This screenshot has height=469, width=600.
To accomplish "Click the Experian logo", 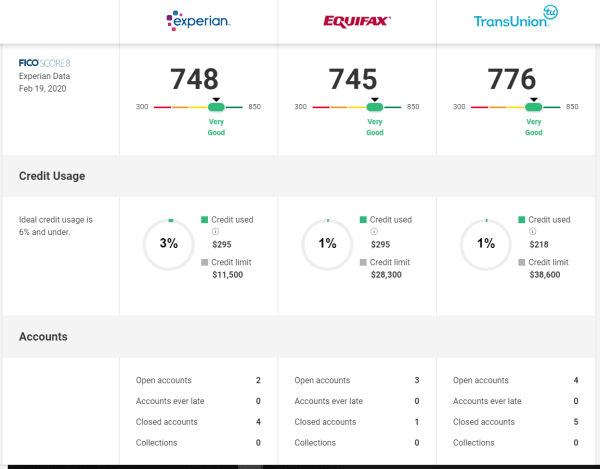I will (x=198, y=21).
